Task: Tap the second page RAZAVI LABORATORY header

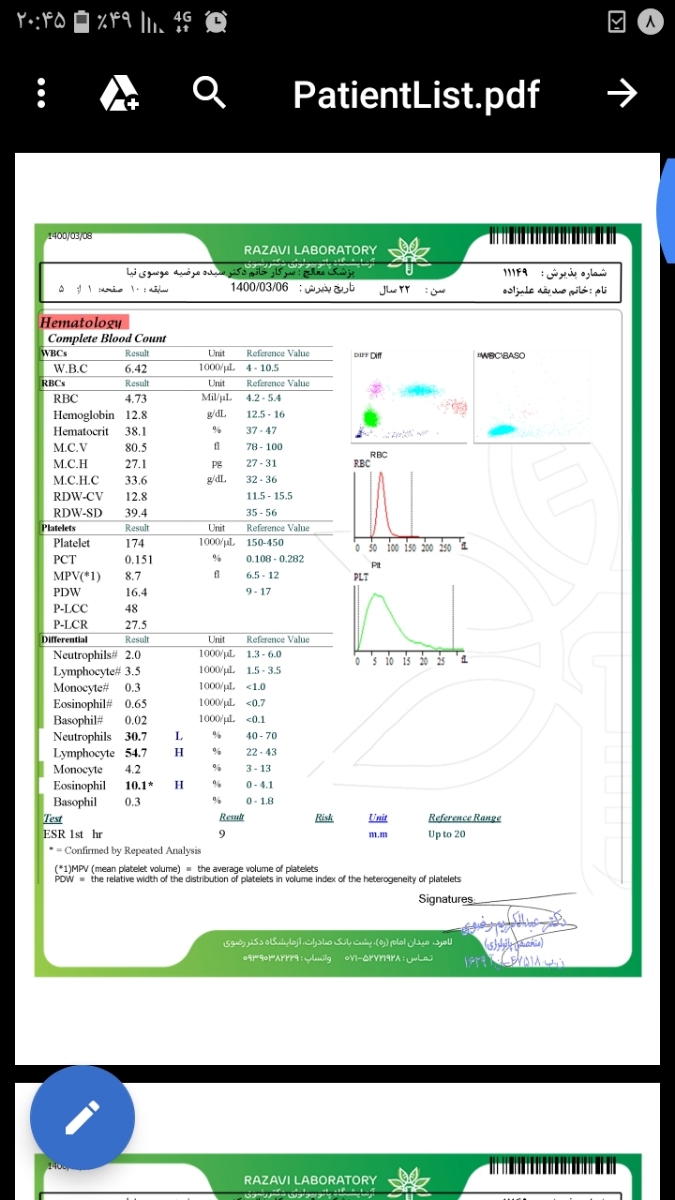Action: tap(311, 1181)
